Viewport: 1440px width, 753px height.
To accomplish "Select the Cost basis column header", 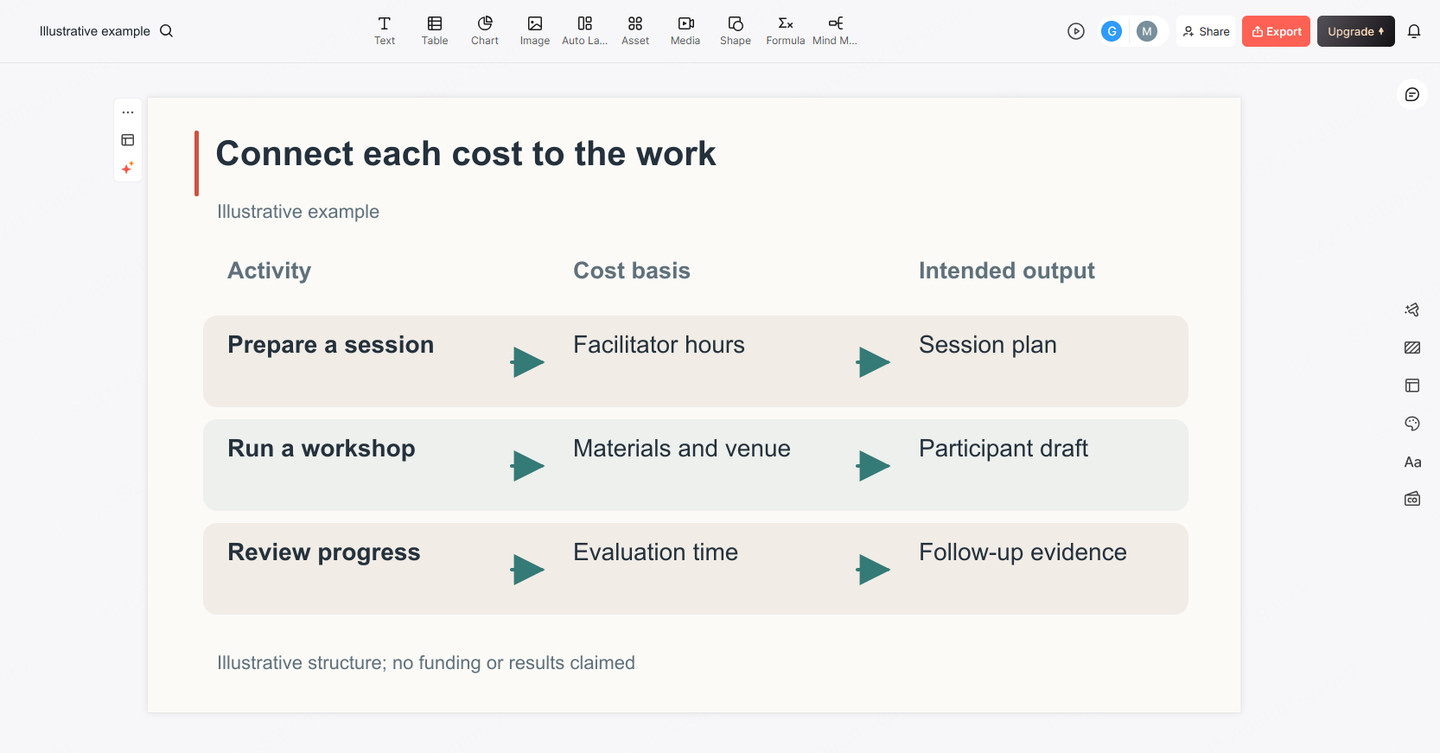I will 632,270.
